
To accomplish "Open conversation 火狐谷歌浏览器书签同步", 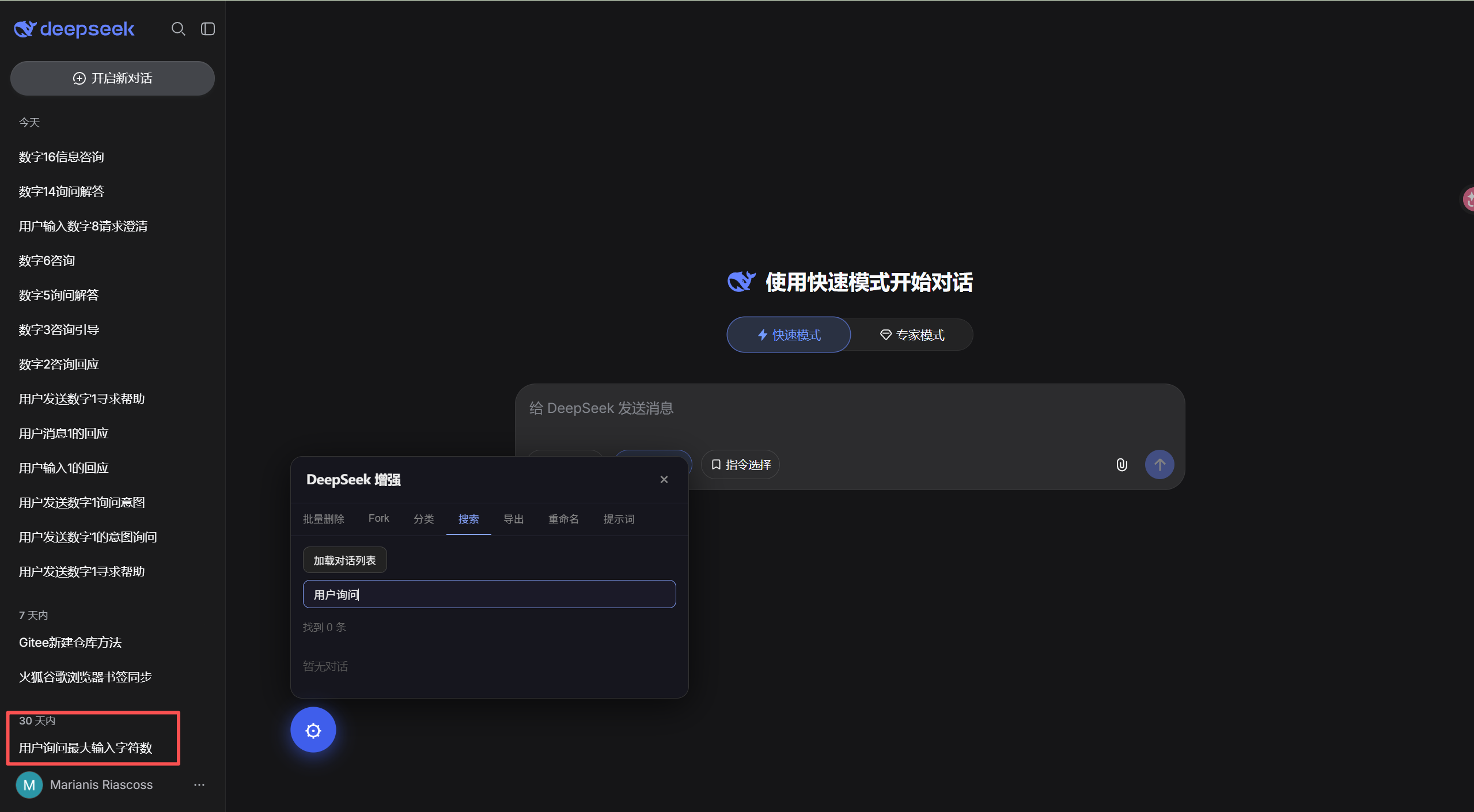I will [x=85, y=677].
